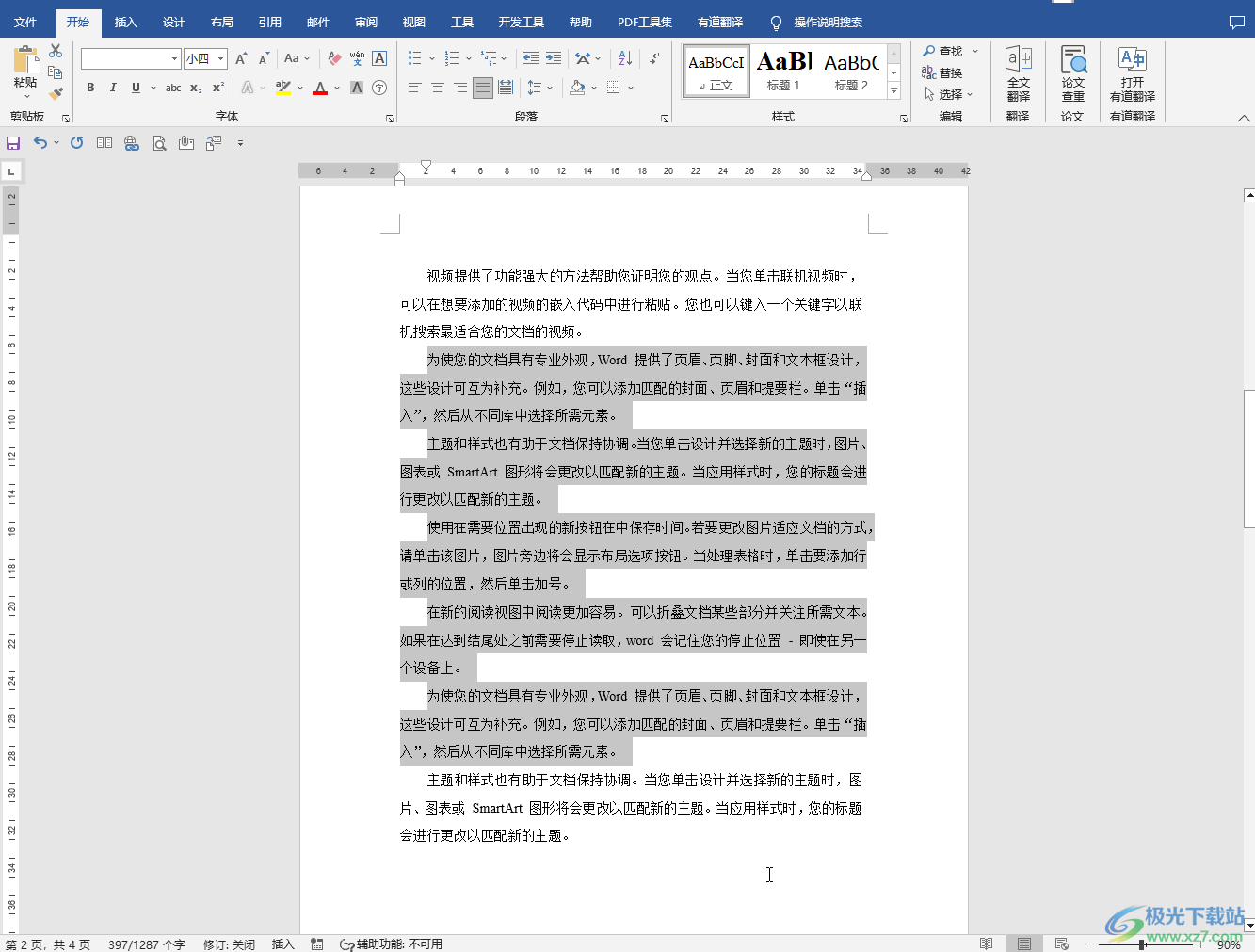Image resolution: width=1255 pixels, height=952 pixels.
Task: Toggle Align Right
Action: click(460, 88)
